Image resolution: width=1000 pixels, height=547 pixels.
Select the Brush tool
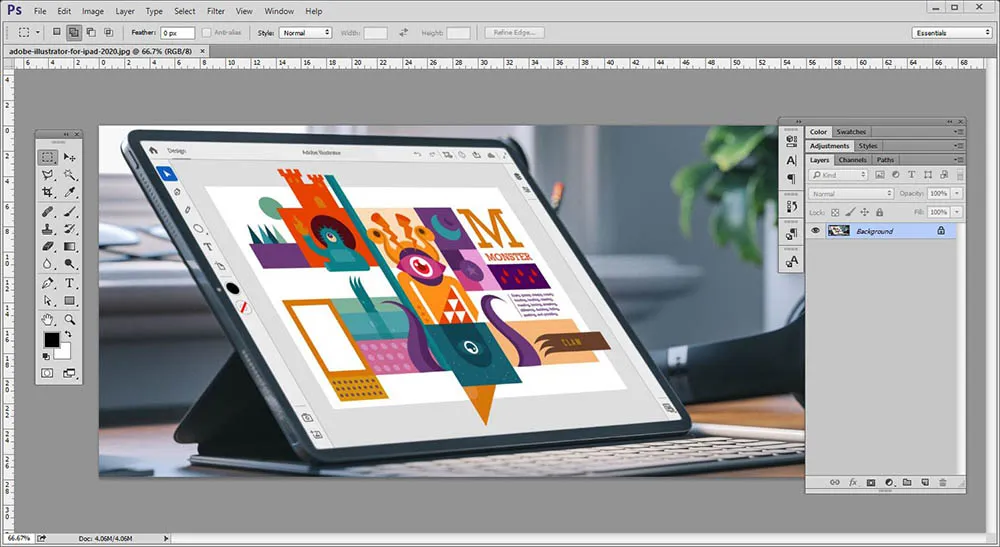click(x=70, y=212)
